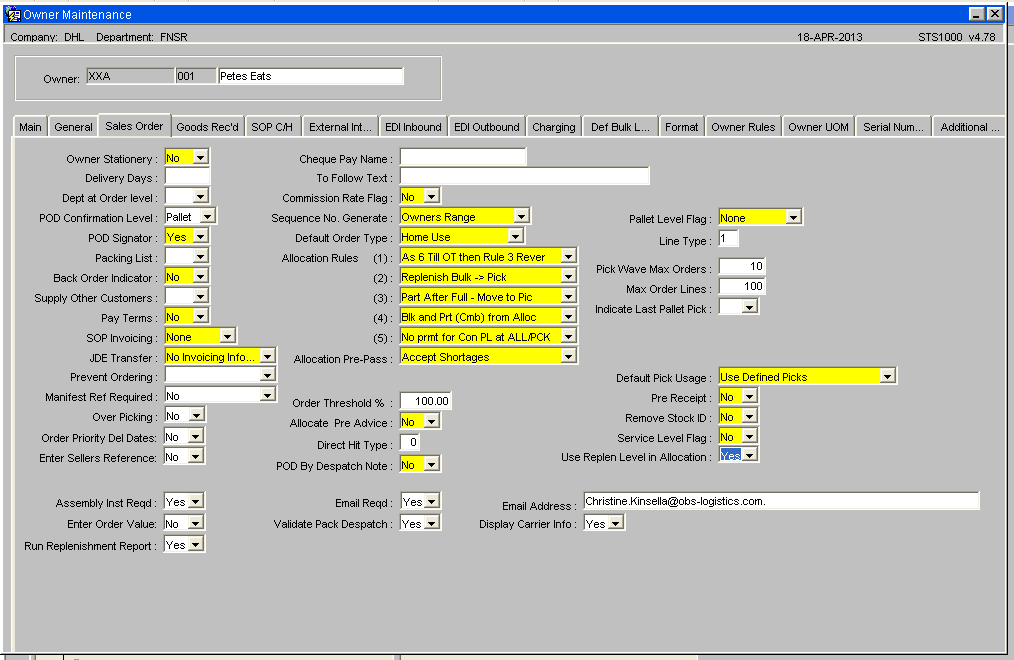The height and width of the screenshot is (660, 1014).
Task: Open the Allocate Pre Advice dropdown
Action: (x=431, y=421)
